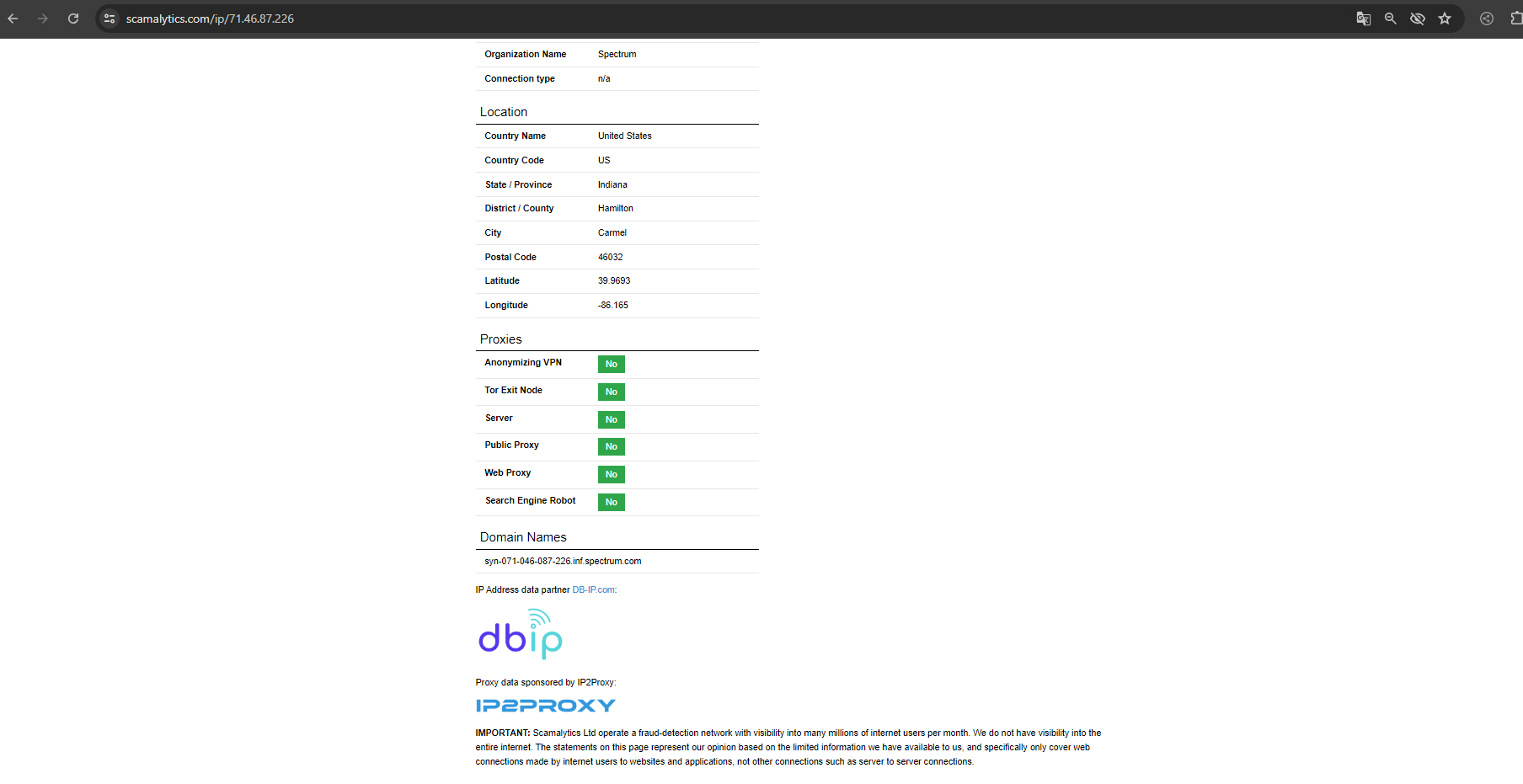Click the spectrum.com domain name entry
The image size is (1523, 784).
pyautogui.click(x=563, y=561)
